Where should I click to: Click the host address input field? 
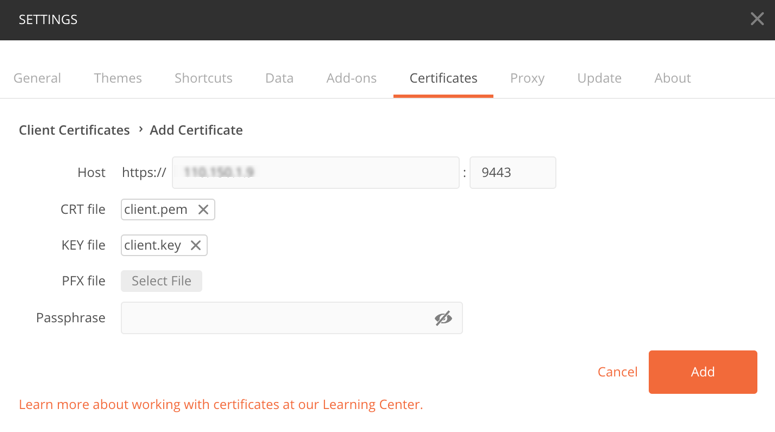[315, 172]
